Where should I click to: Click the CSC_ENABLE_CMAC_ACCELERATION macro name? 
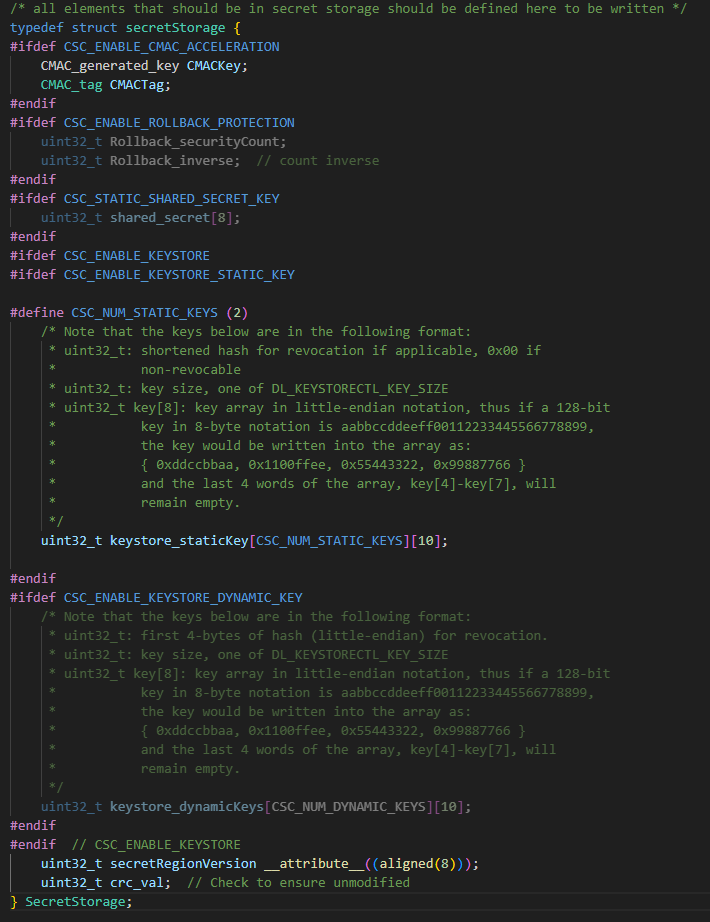point(171,46)
